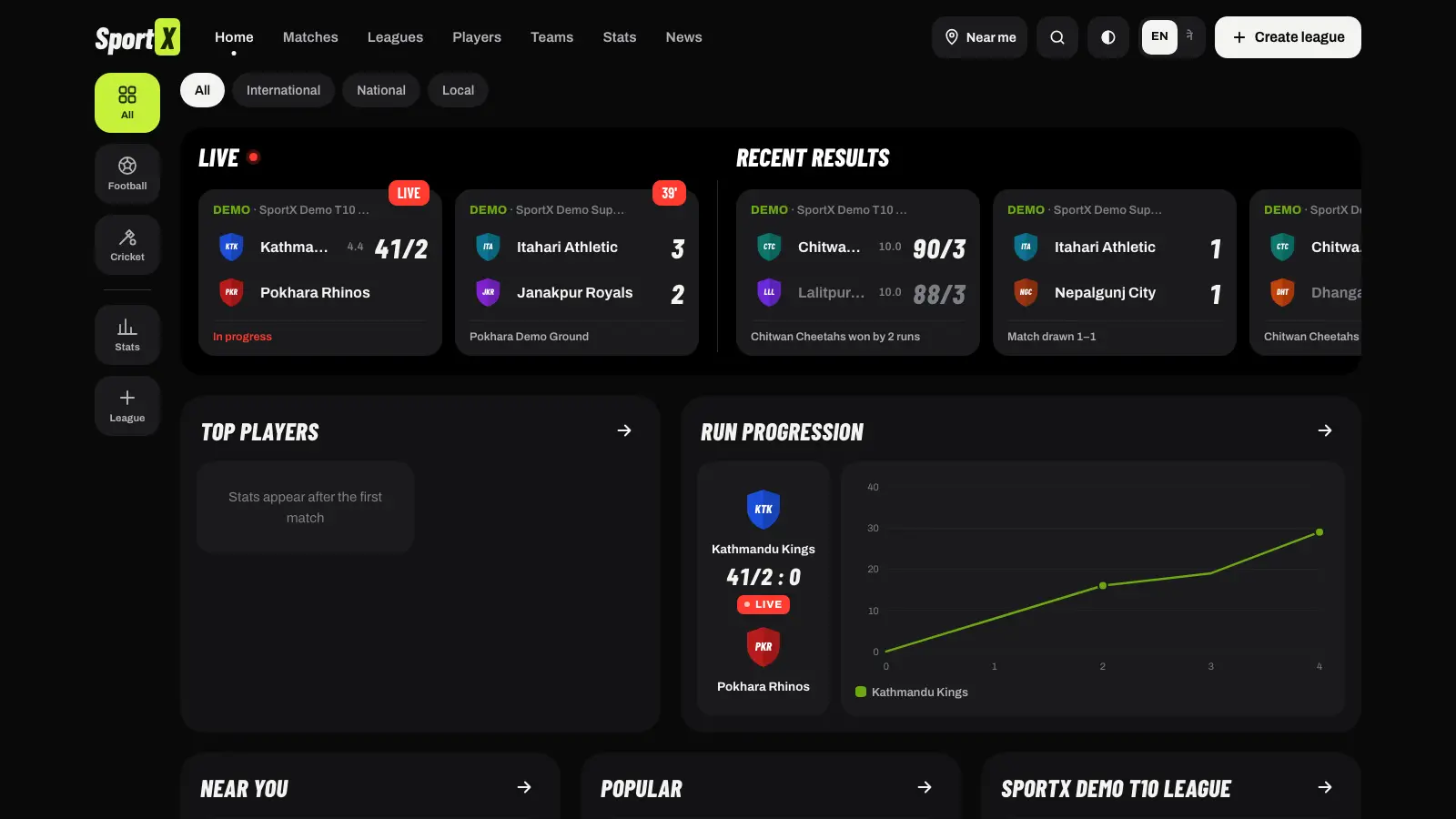This screenshot has height=819, width=1456.
Task: Expand SportX Demo T10 League arrow
Action: pos(1325,787)
